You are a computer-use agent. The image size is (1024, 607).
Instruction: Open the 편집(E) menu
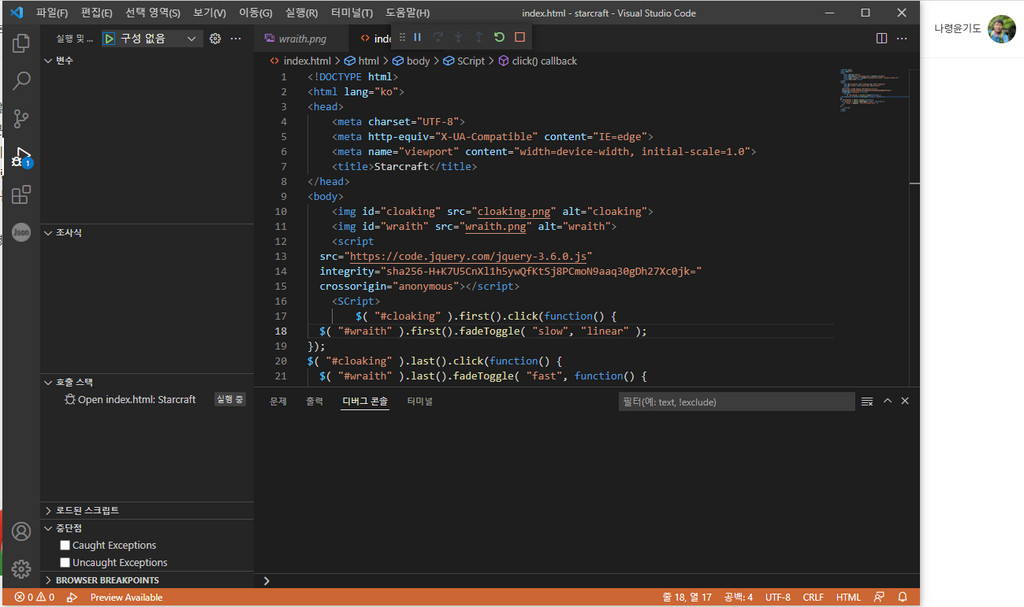tap(97, 13)
